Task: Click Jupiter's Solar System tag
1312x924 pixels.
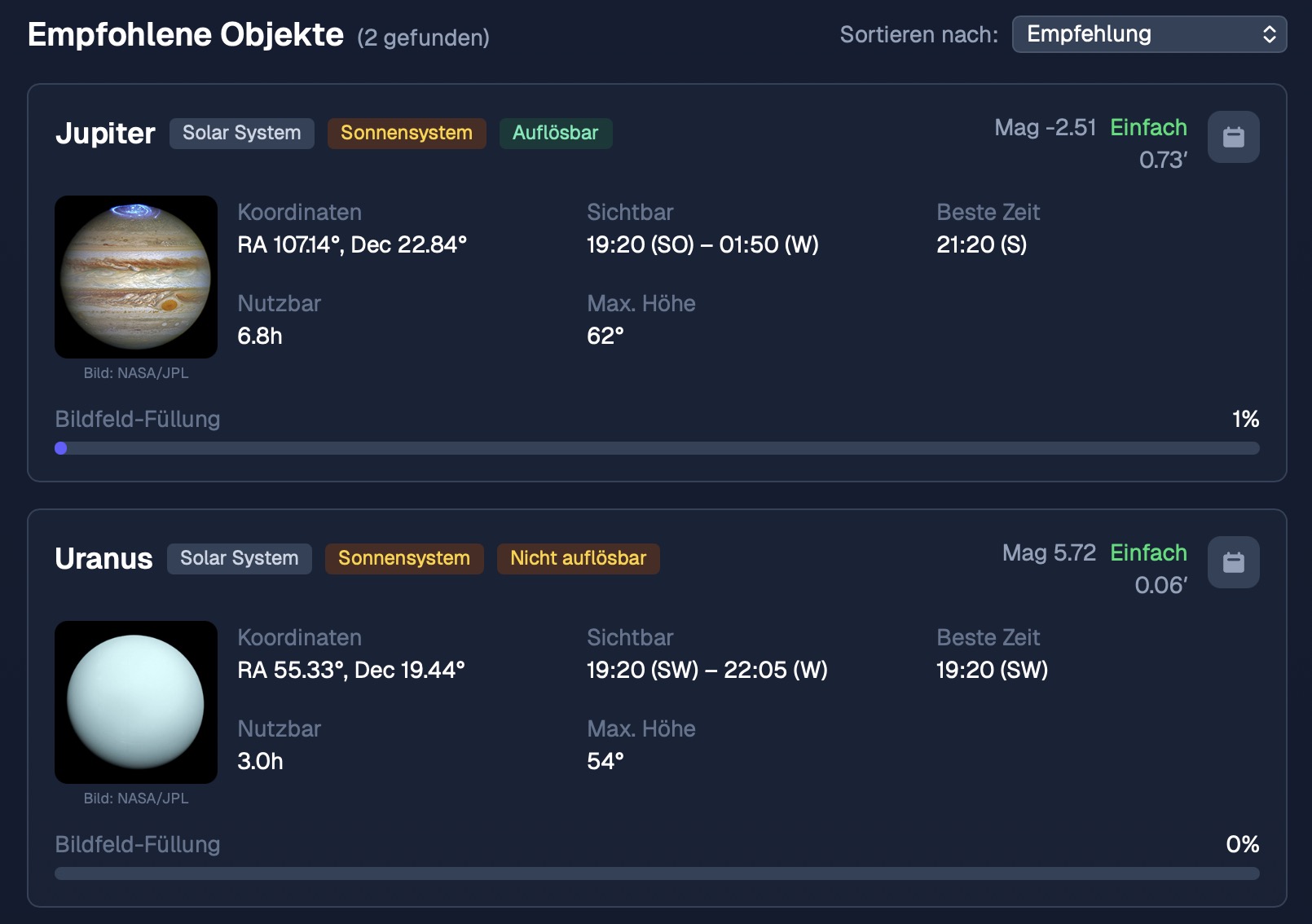Action: [242, 133]
